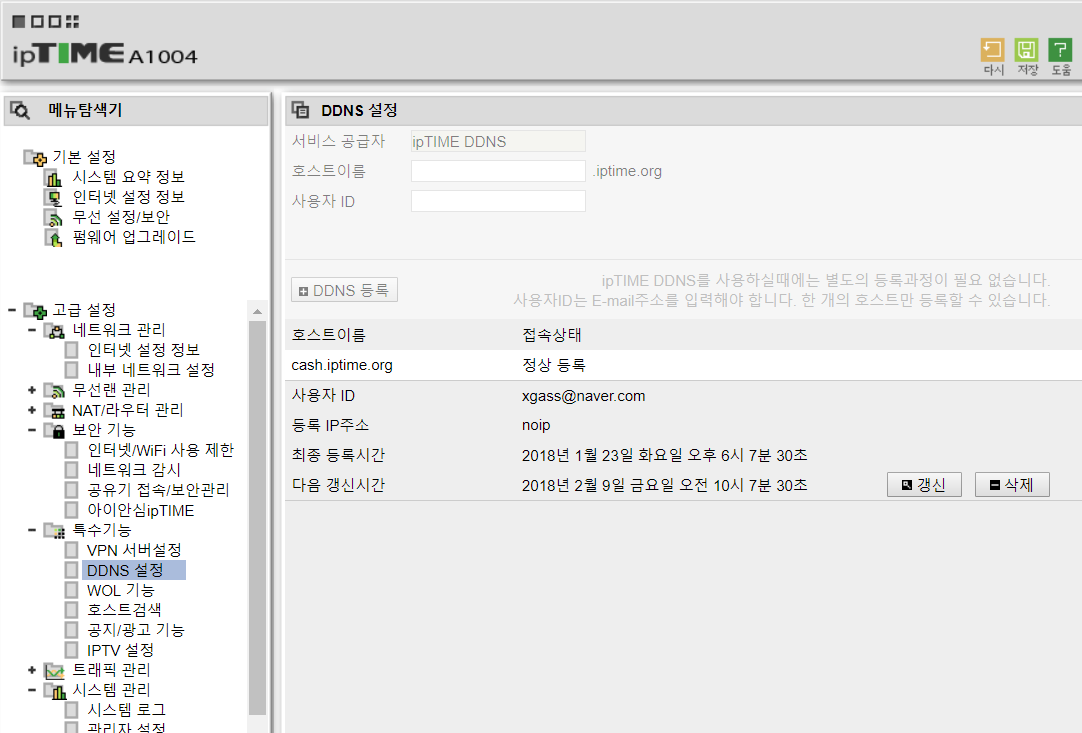The image size is (1082, 733).
Task: Click the 특수기능 folder icon
Action: (55, 531)
